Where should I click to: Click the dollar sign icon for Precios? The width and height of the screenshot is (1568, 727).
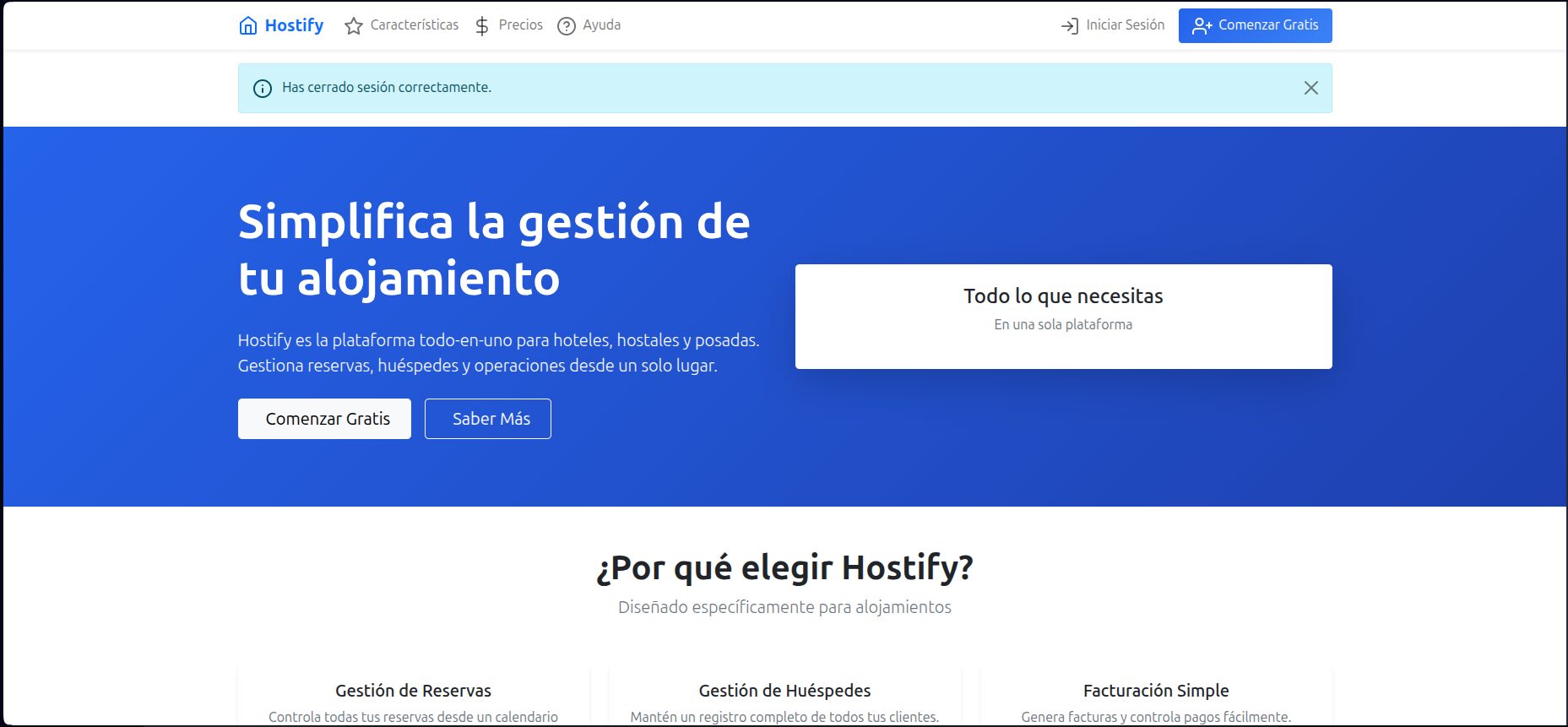pos(482,26)
